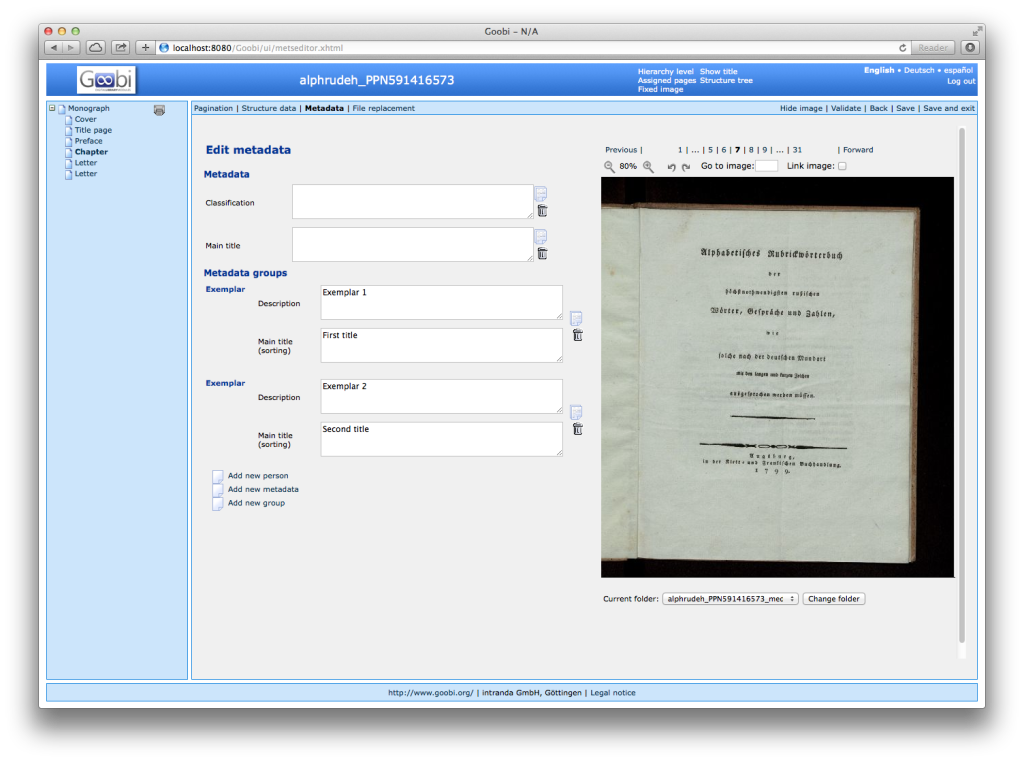Click the Goobi logo
This screenshot has width=1024, height=762.
coord(106,80)
